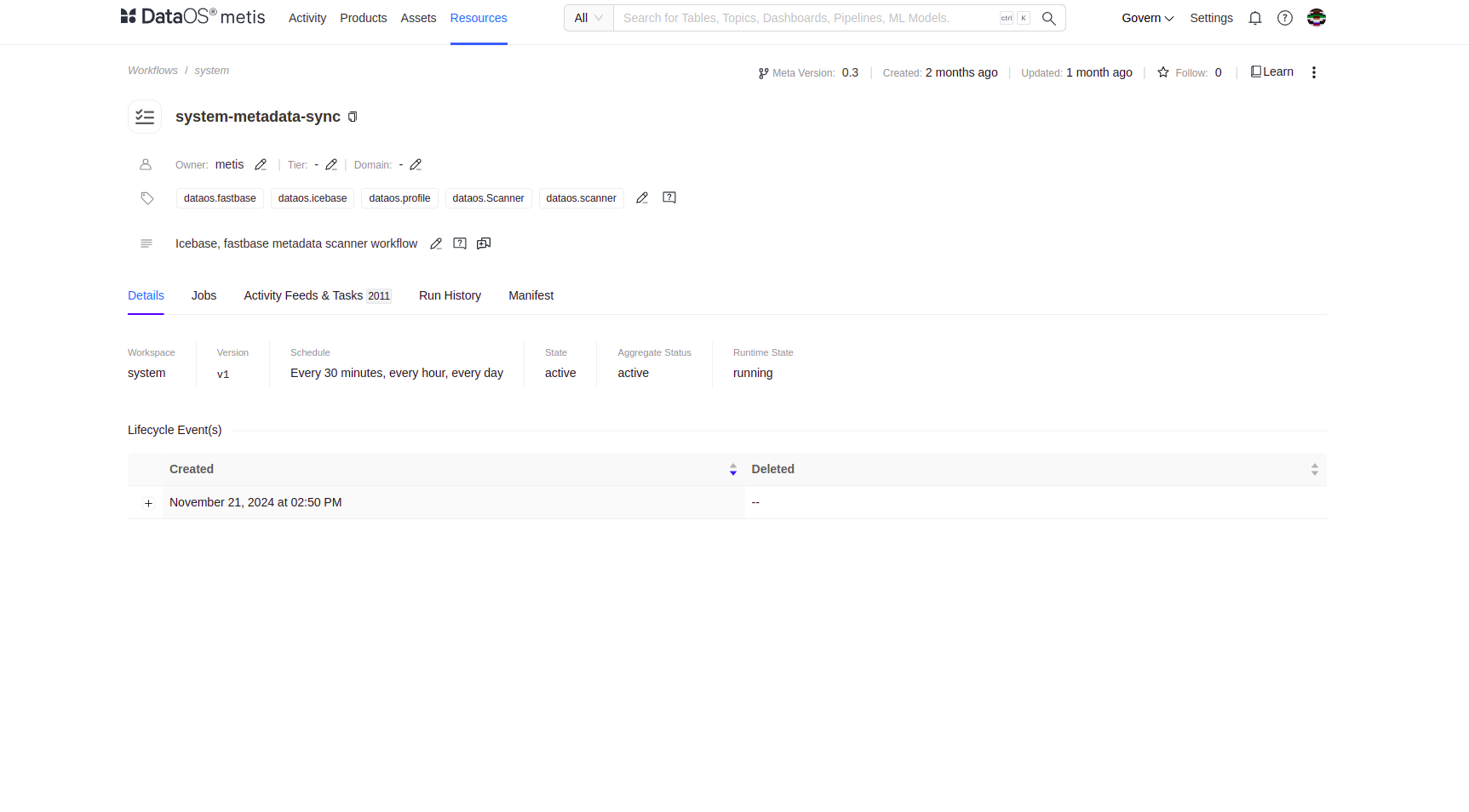The height and width of the screenshot is (812, 1469).
Task: Click the 'Updated: 1 month ago' text
Action: [1076, 72]
